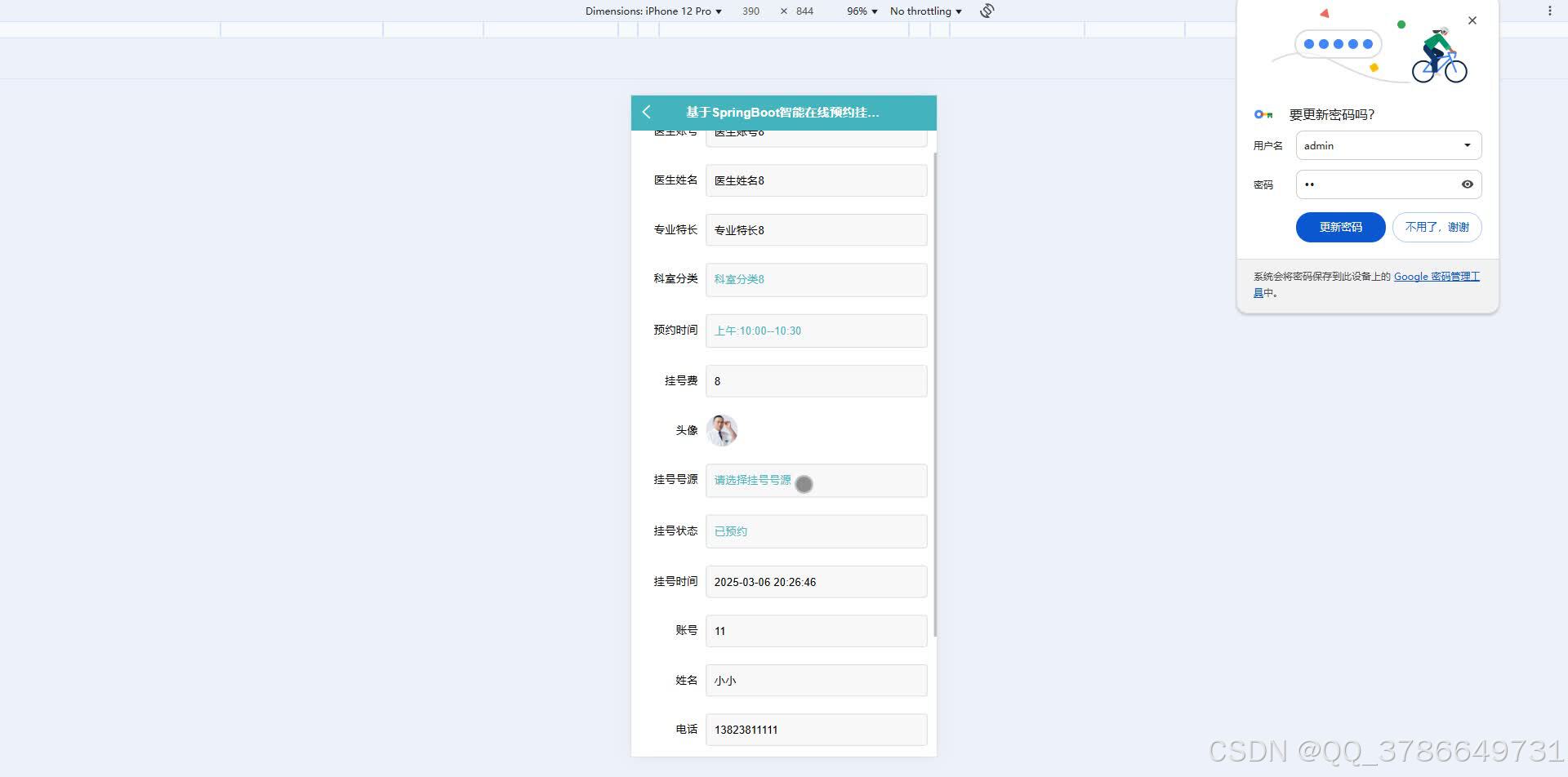The image size is (1568, 777).
Task: Click the 姓名 input field
Action: click(816, 681)
